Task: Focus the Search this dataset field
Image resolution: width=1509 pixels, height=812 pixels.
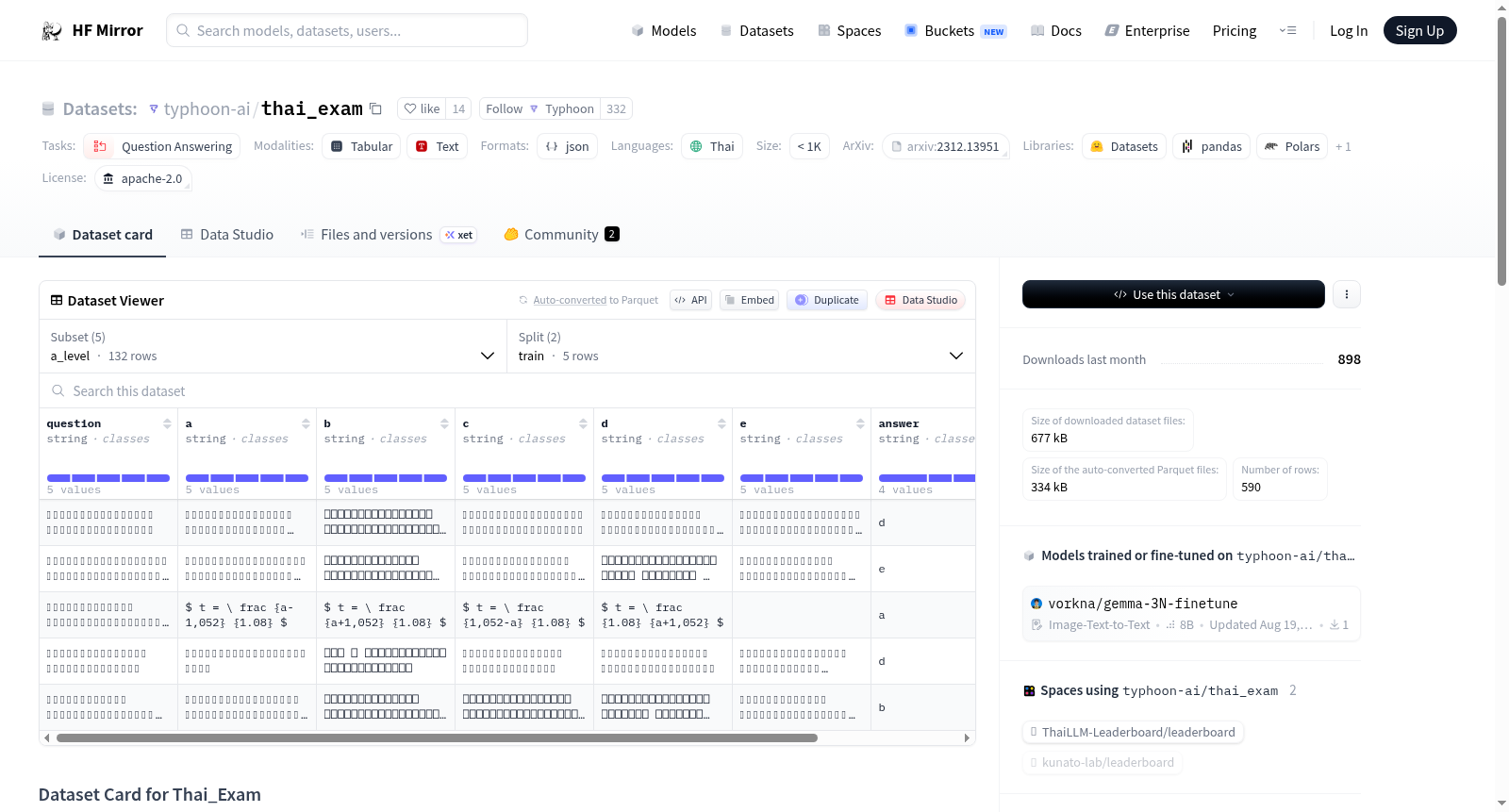Action: (x=507, y=390)
